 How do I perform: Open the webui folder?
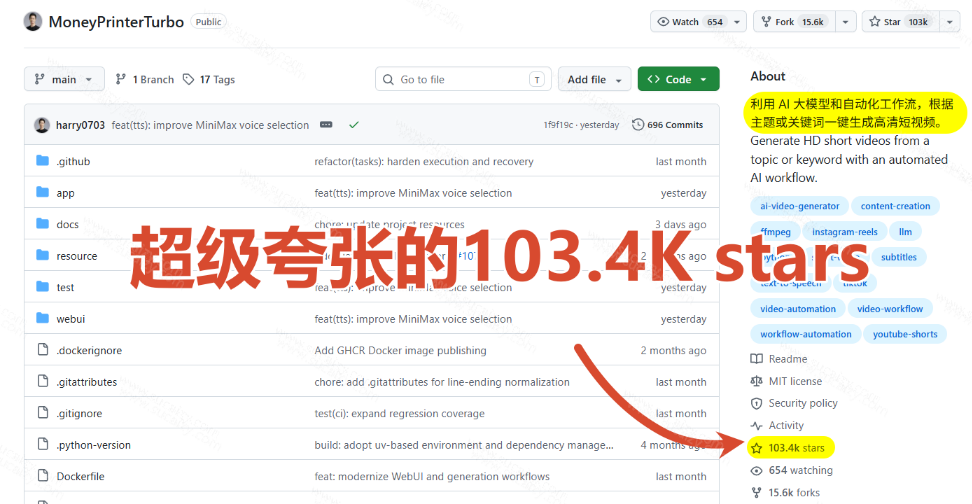click(71, 319)
